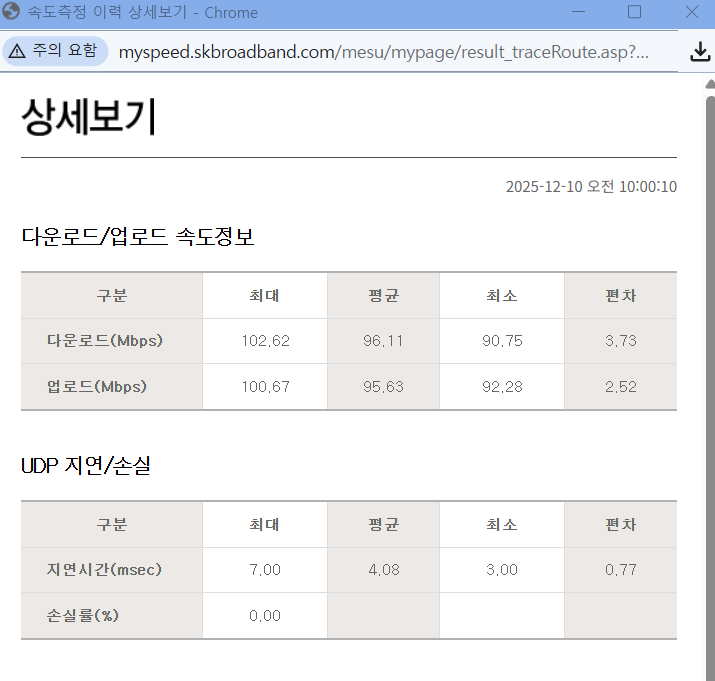The height and width of the screenshot is (681, 715).
Task: Click the download icon in the address bar
Action: 700,53
